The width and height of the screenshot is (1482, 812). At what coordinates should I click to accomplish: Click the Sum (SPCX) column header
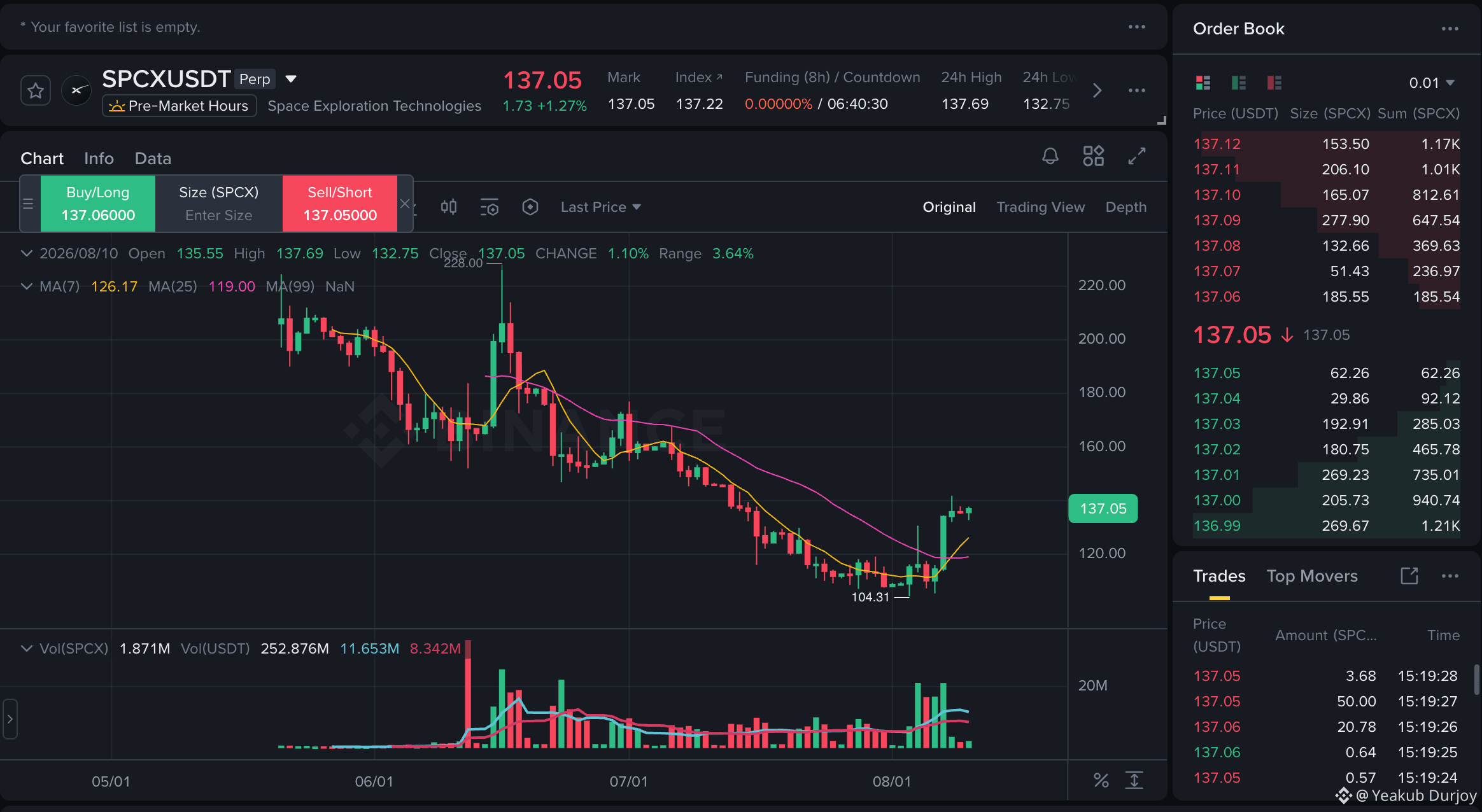point(1418,113)
